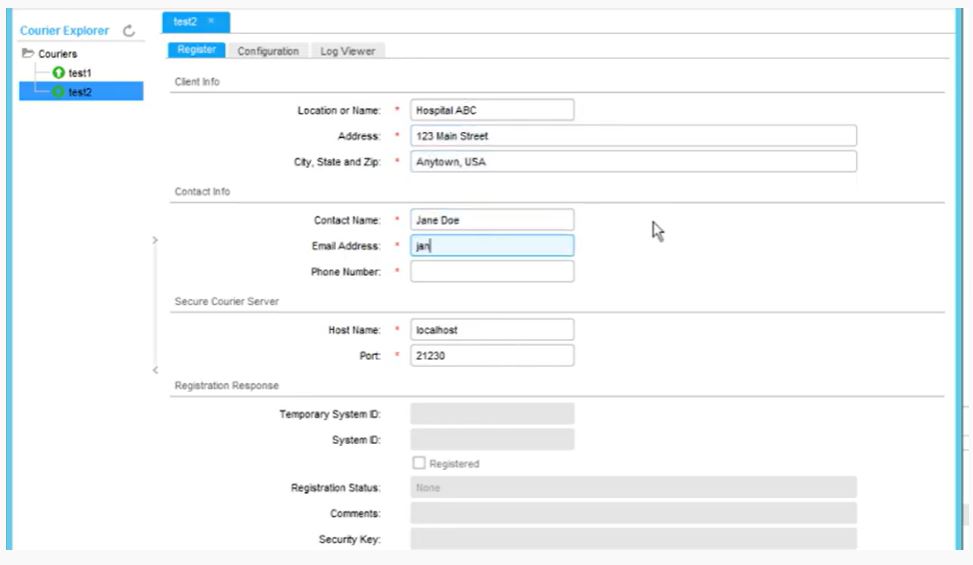This screenshot has width=973, height=565.
Task: Click the Location or Name field
Action: (x=492, y=110)
